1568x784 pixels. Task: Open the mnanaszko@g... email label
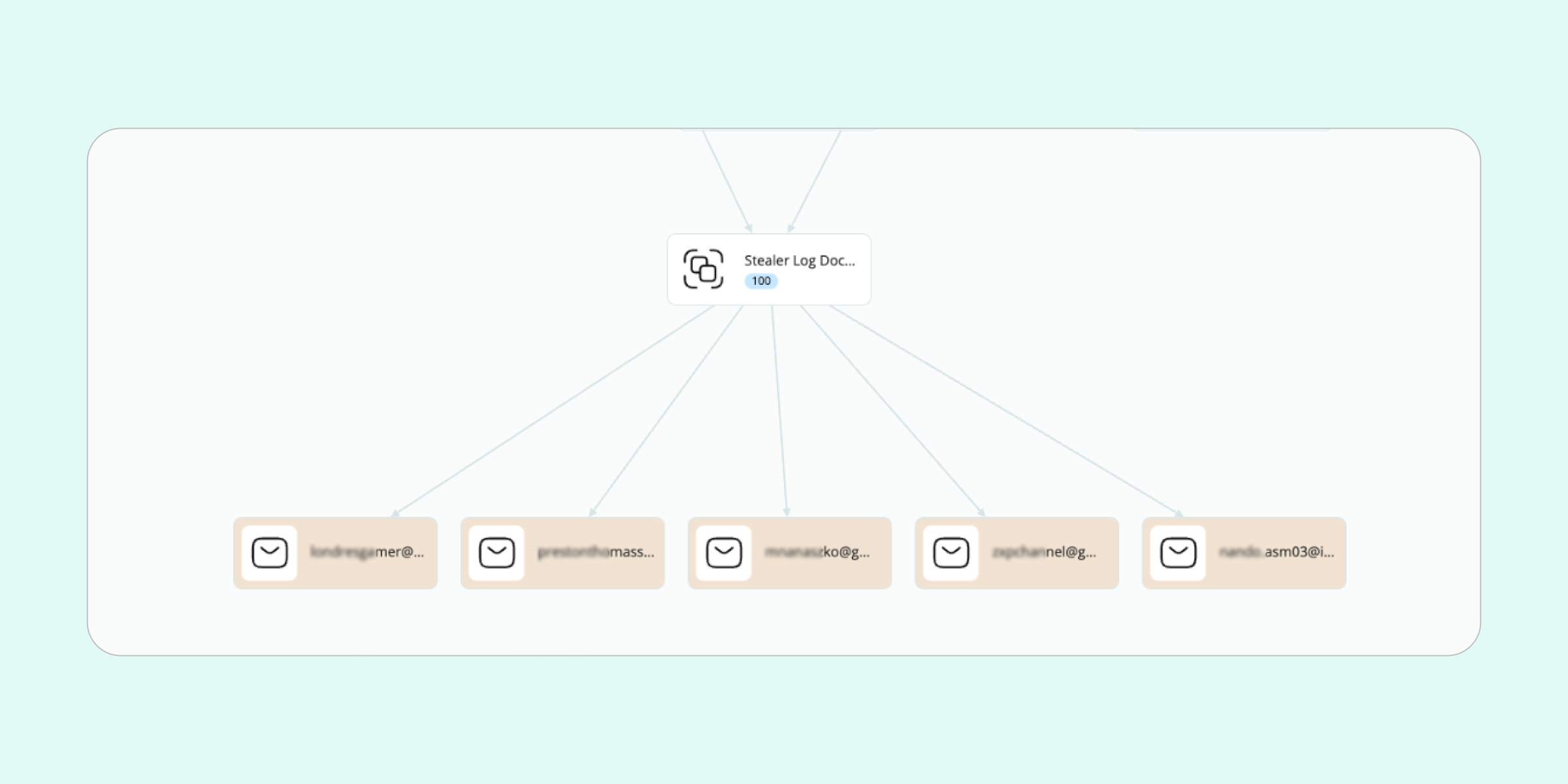point(817,552)
